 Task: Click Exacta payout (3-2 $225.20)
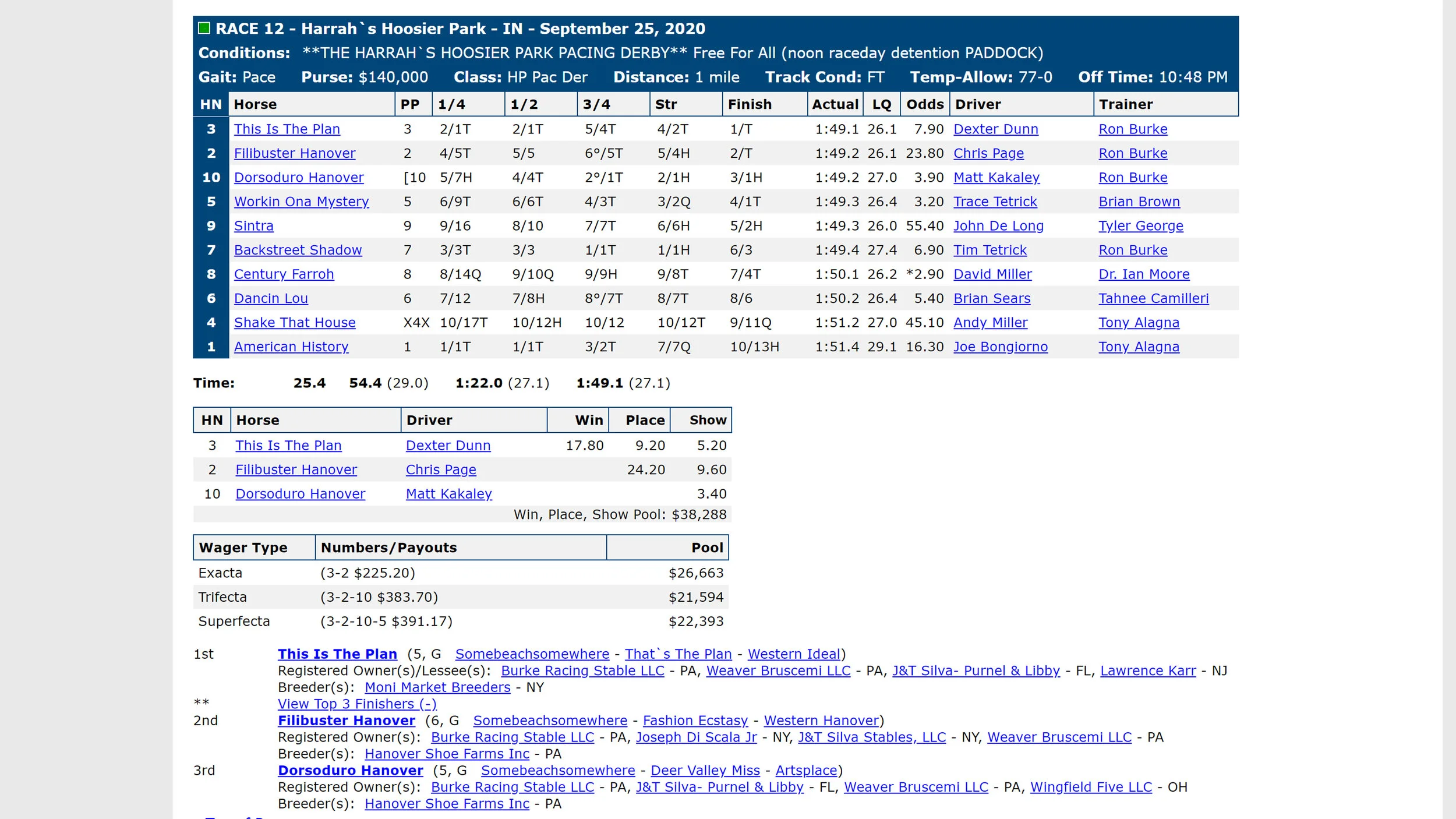pyautogui.click(x=367, y=573)
